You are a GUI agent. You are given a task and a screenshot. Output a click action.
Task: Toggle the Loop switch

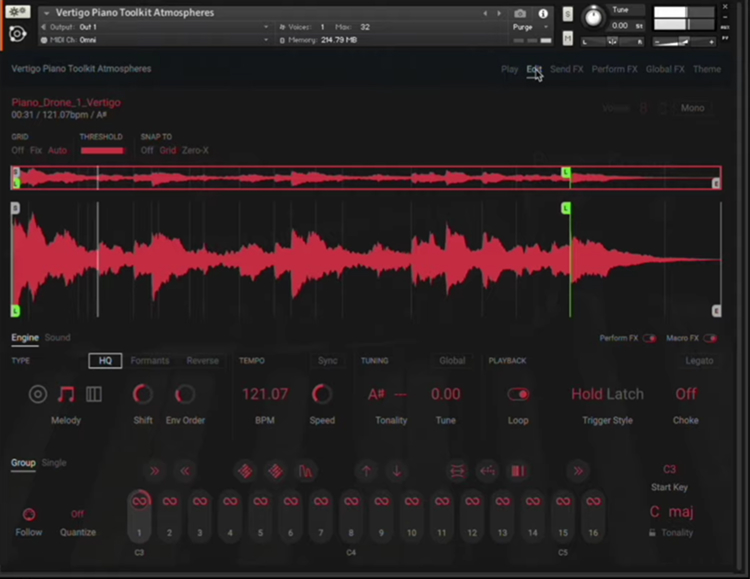point(518,394)
